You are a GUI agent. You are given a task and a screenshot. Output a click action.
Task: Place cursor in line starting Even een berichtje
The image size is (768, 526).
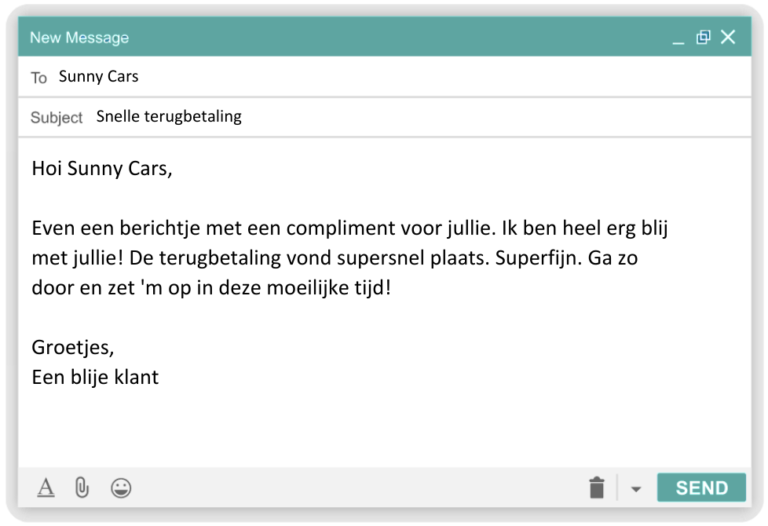pyautogui.click(x=350, y=228)
